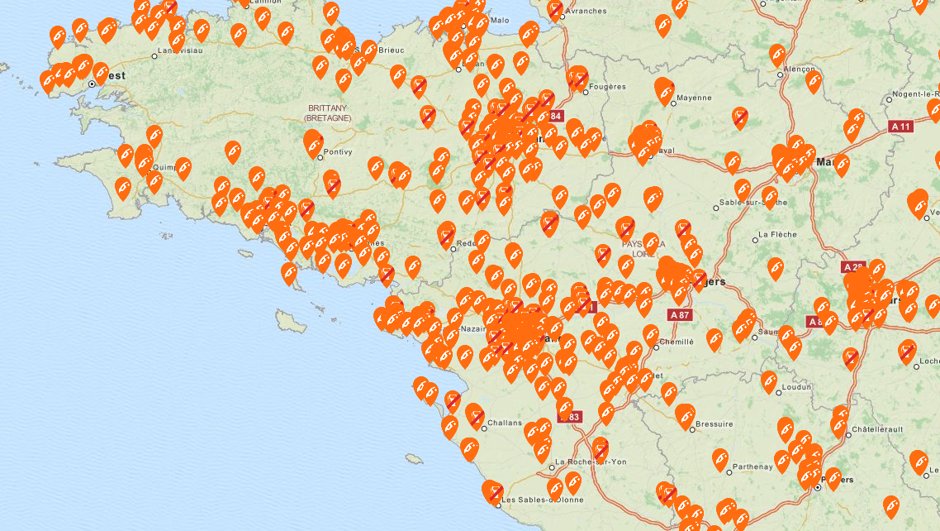Screen dimensions: 940x531
Task: Click the A 87 motorway shield
Action: click(679, 315)
